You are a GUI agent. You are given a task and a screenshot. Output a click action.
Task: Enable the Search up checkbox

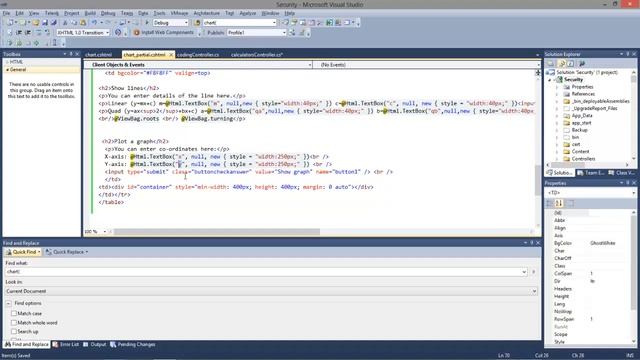tap(14, 331)
